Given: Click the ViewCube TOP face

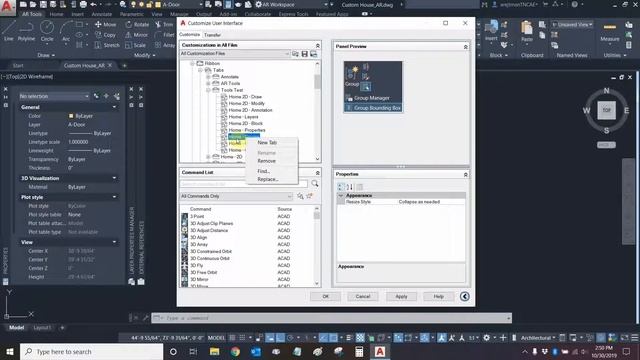Looking at the screenshot, I should [607, 110].
